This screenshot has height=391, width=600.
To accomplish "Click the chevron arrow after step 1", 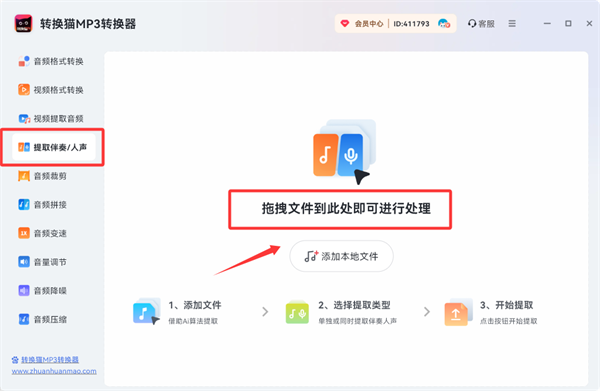I will [265, 312].
